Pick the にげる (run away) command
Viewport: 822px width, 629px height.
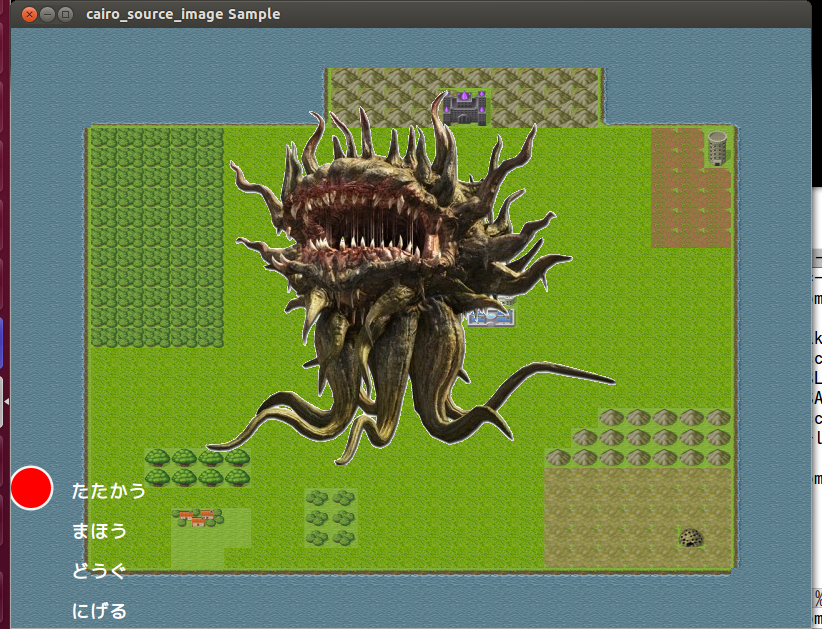pos(100,611)
